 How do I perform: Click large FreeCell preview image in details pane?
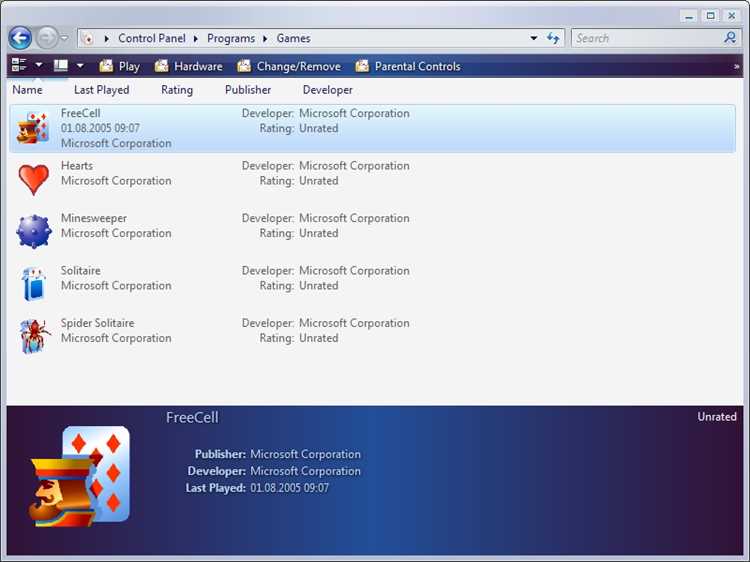80,476
